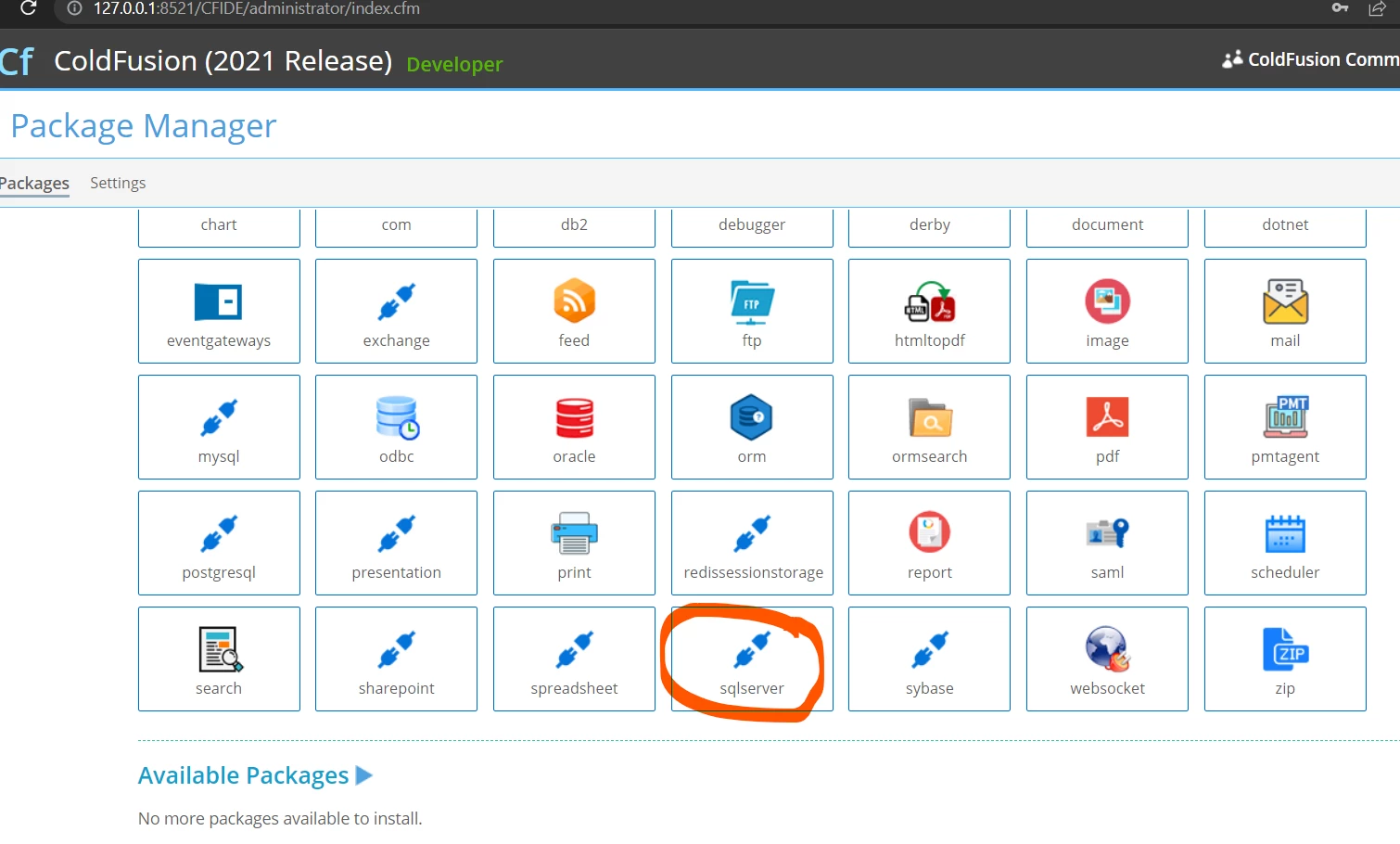Click the site info icon in address bar
The height and width of the screenshot is (844, 1400).
point(75,8)
